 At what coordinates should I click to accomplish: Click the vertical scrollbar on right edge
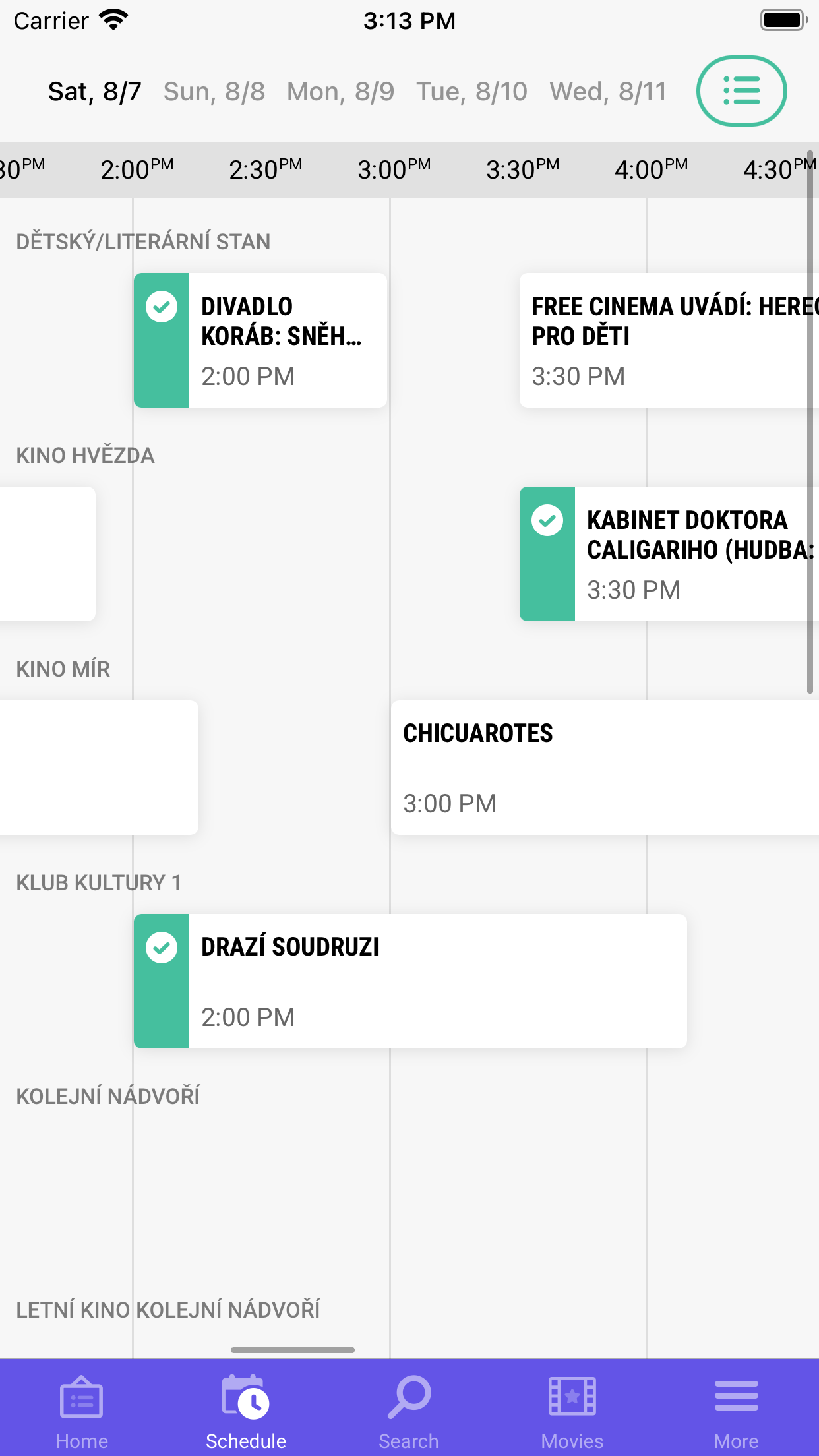click(x=810, y=422)
